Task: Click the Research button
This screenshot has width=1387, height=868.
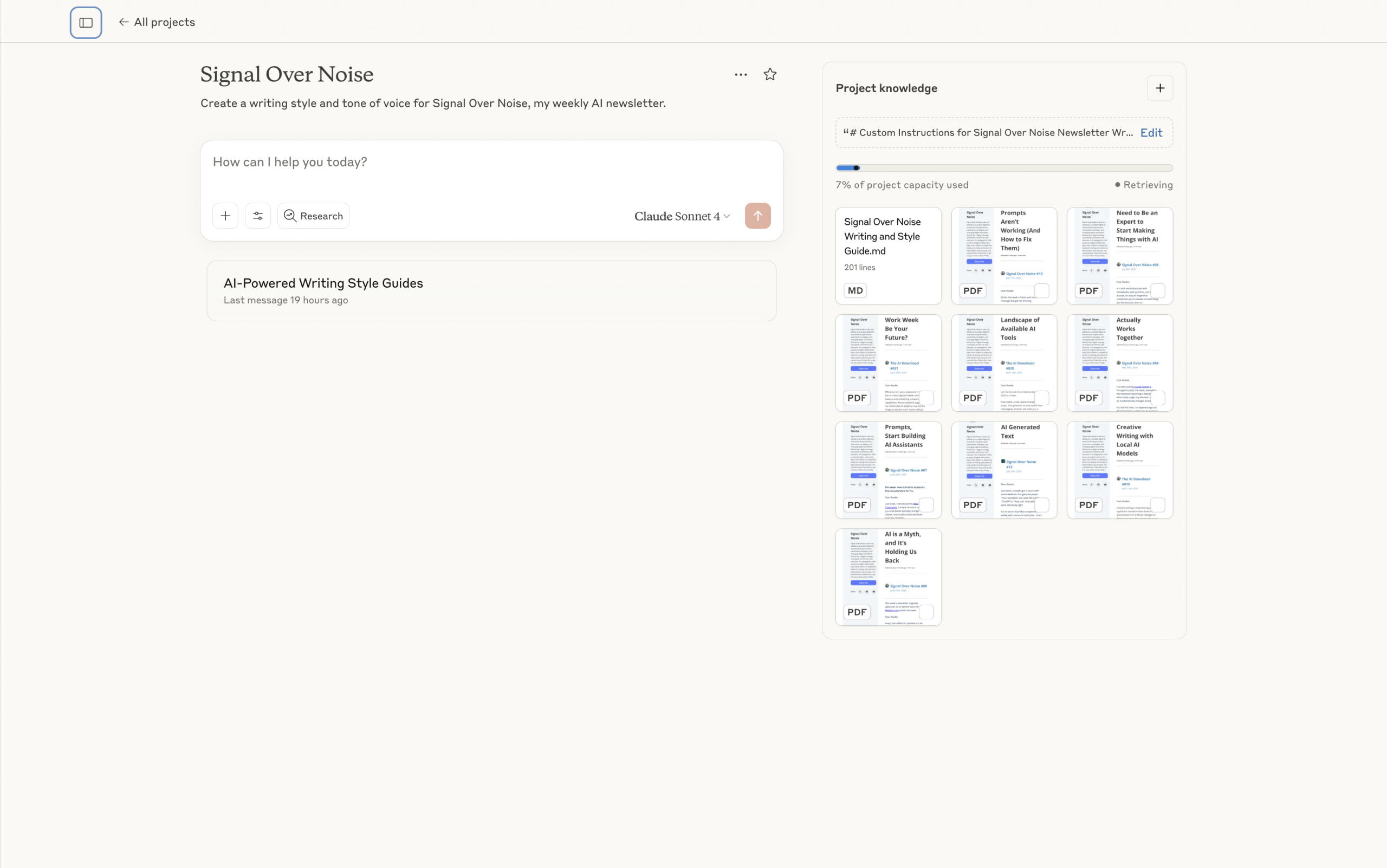Action: tap(314, 216)
